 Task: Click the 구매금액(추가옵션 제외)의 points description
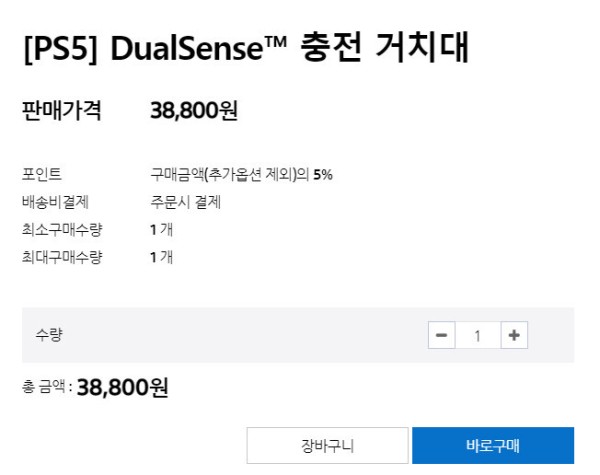point(230,175)
